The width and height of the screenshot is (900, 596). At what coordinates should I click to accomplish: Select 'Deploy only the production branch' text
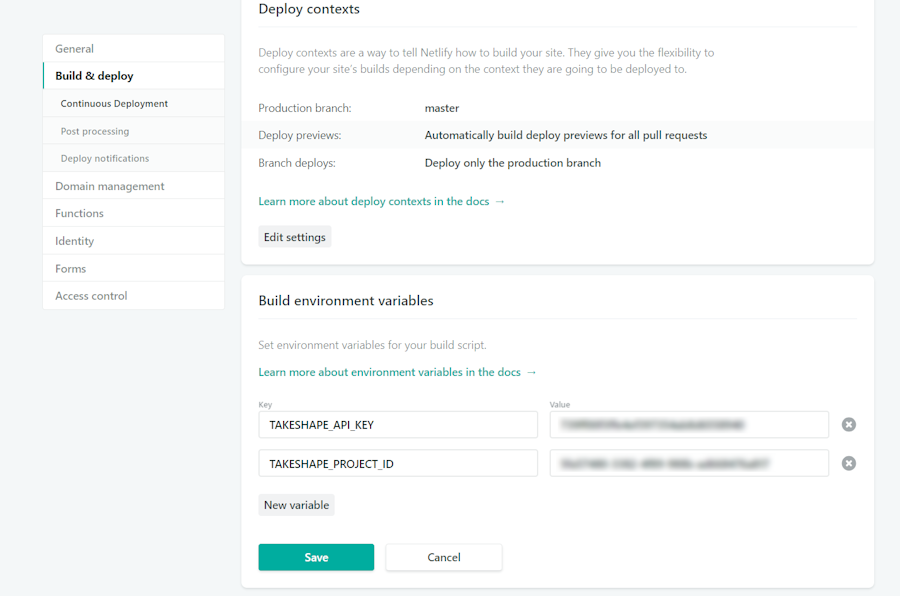tap(513, 163)
